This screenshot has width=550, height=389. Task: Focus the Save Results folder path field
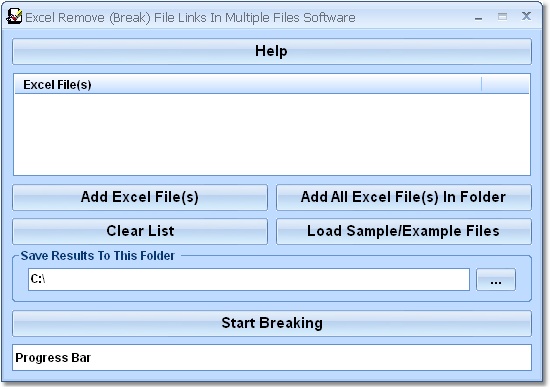(x=249, y=280)
